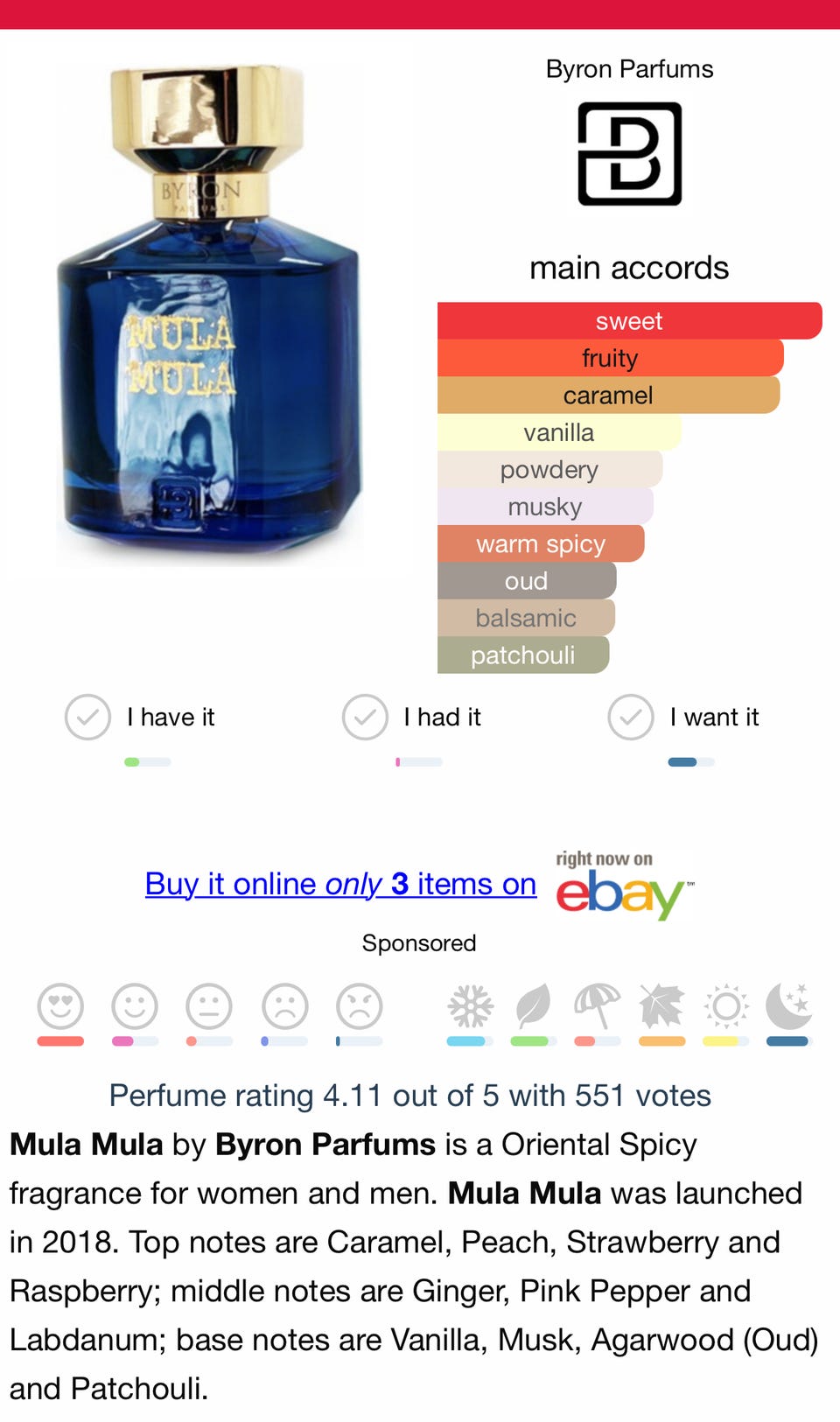840x1422 pixels.
Task: Vote winter with the snowflake icon
Action: (470, 1006)
